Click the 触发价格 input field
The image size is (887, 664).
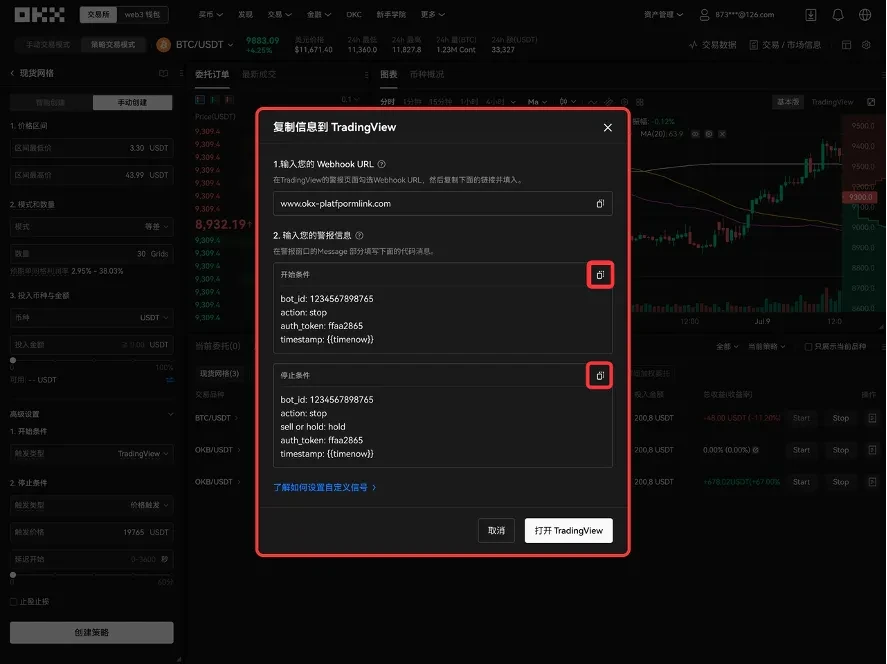[x=92, y=532]
